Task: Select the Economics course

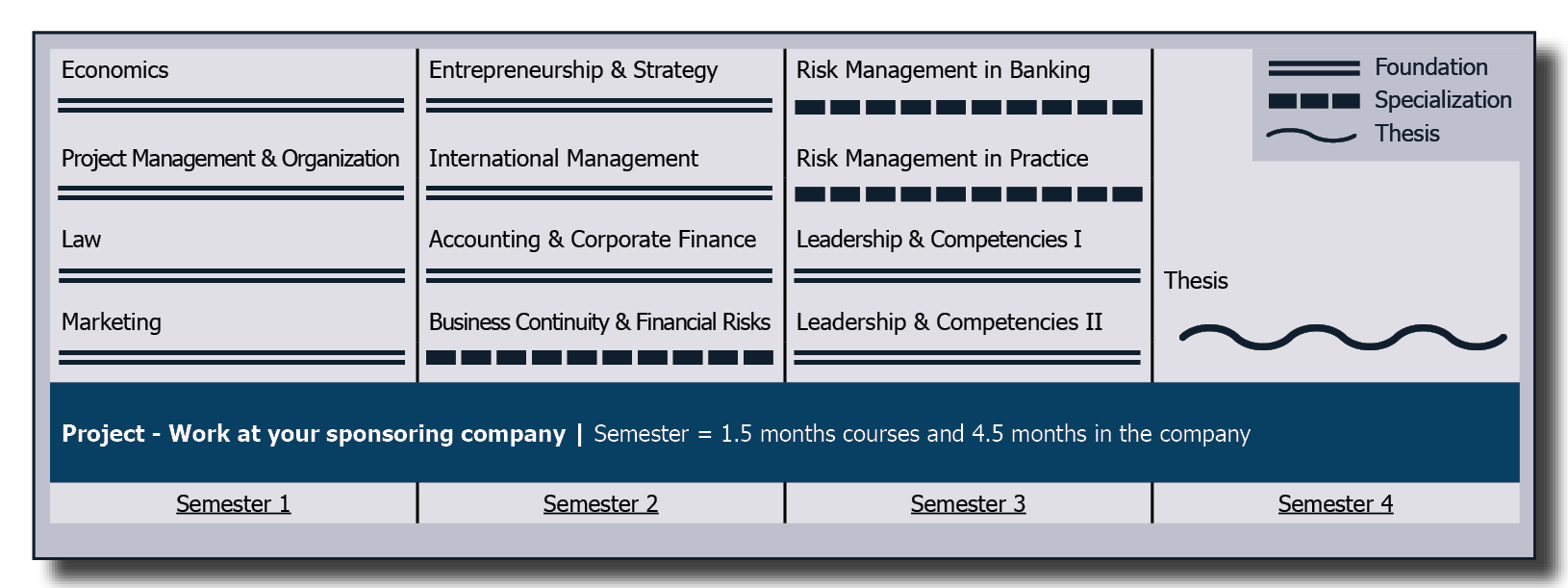Action: point(114,70)
